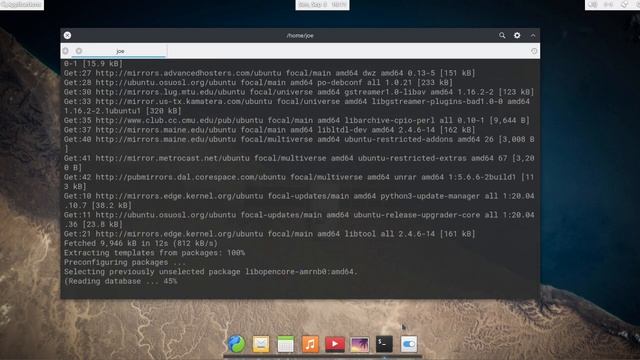This screenshot has width=640, height=360.
Task: Close the terminal window
Action: (67, 36)
